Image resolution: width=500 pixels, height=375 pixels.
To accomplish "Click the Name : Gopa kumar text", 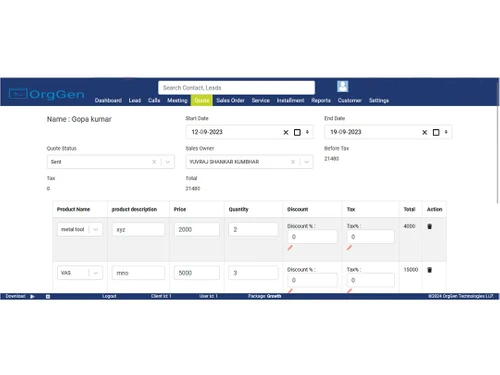I will (x=79, y=119).
